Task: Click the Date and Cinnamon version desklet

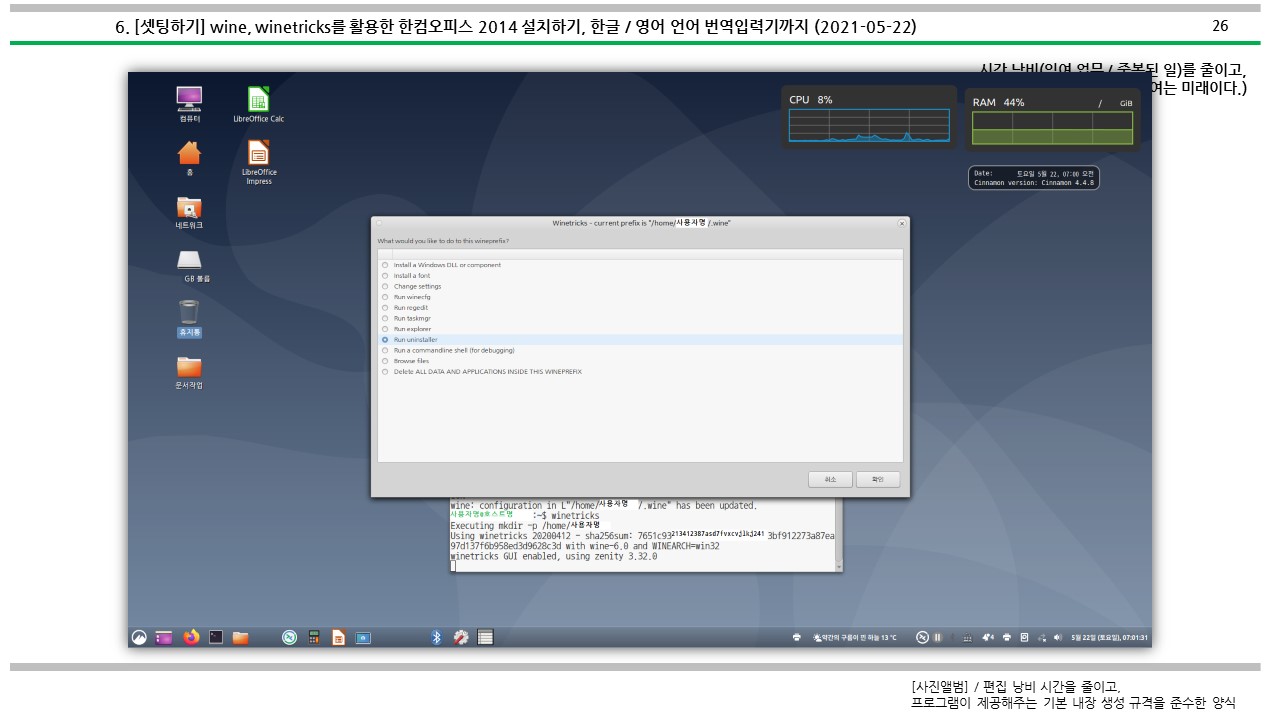Action: point(1034,178)
